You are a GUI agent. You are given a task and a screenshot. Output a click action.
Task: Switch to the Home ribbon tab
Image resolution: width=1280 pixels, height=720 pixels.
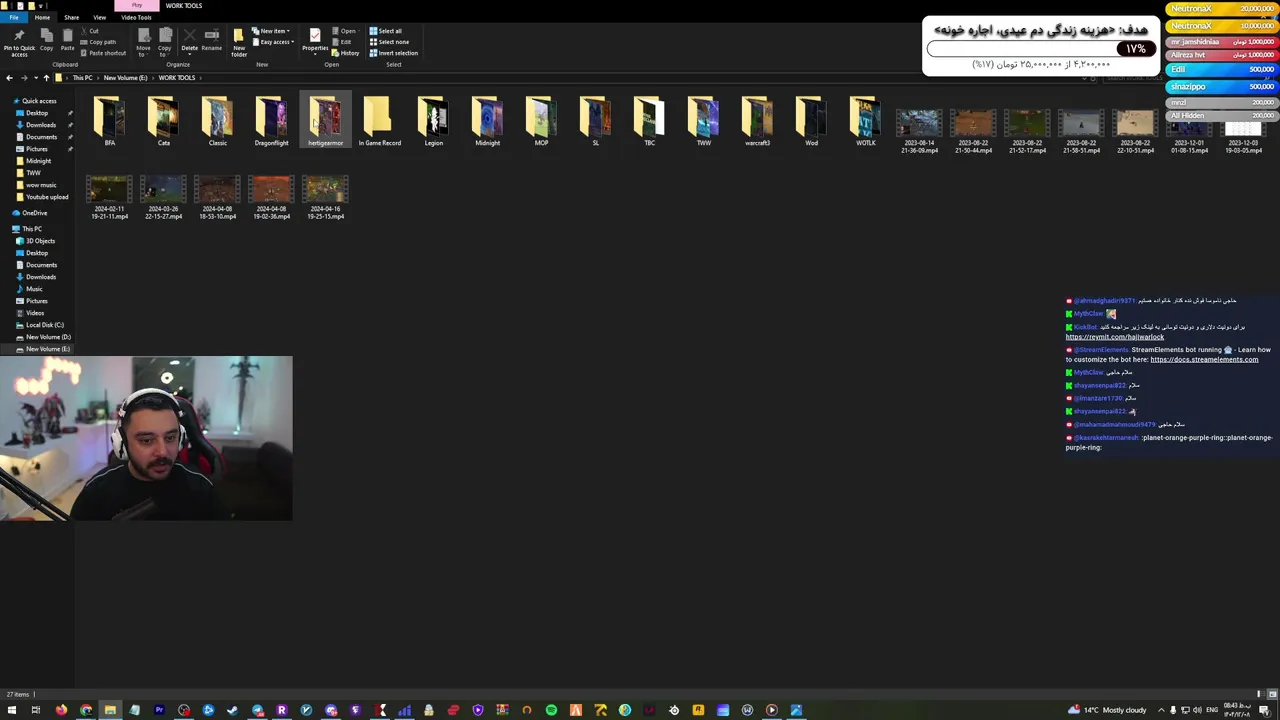42,17
